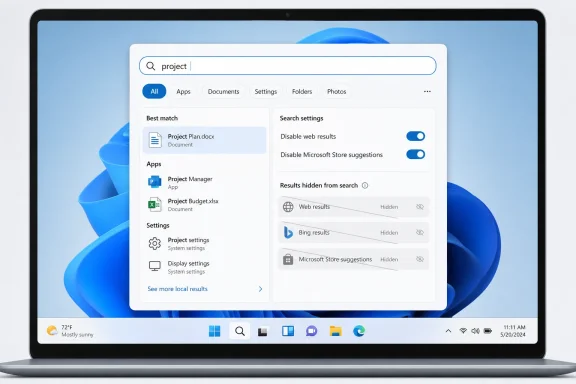This screenshot has width=576, height=384.
Task: Click the Microsoft Store bag icon
Action: pyautogui.click(x=288, y=259)
